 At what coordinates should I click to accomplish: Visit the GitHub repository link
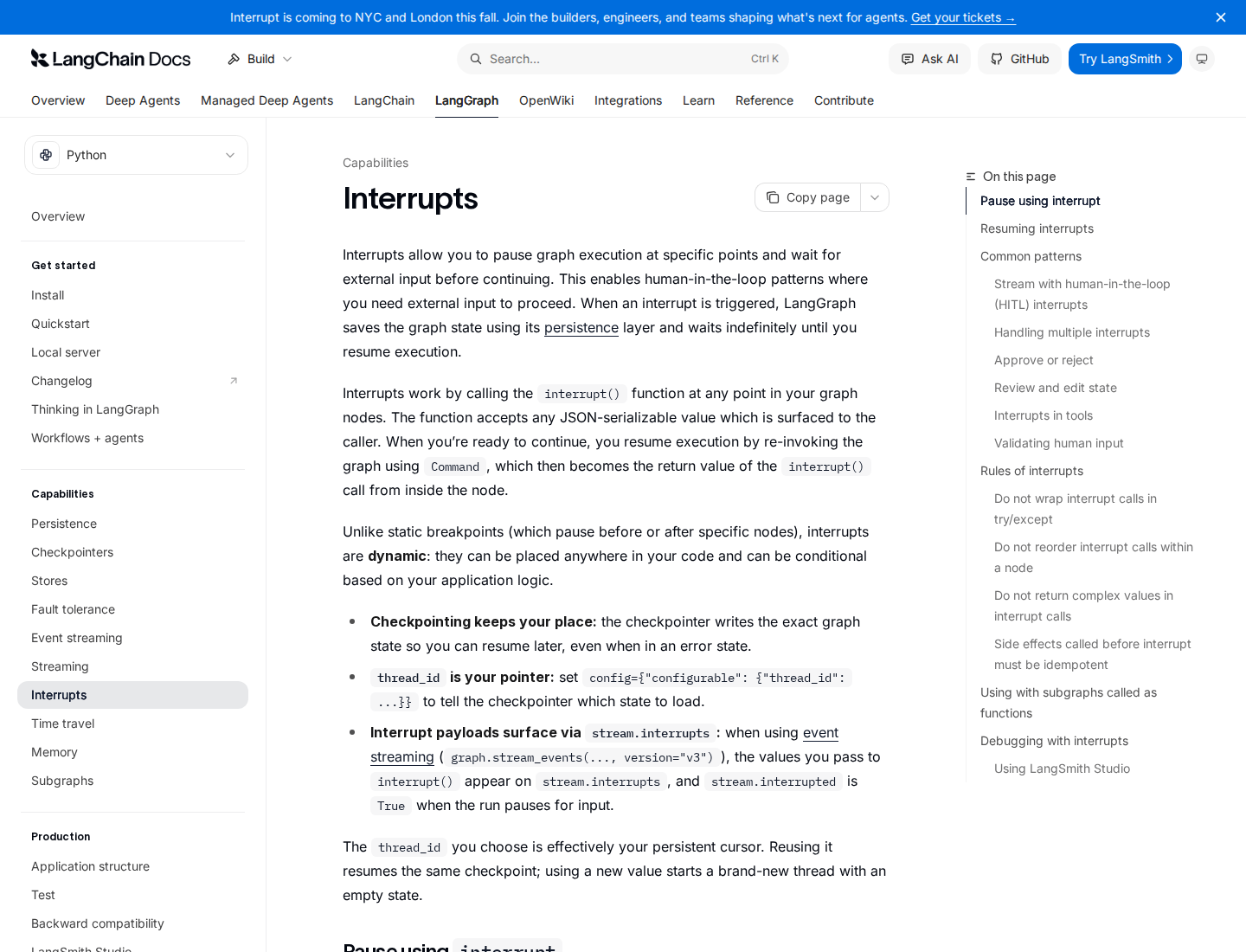1019,59
